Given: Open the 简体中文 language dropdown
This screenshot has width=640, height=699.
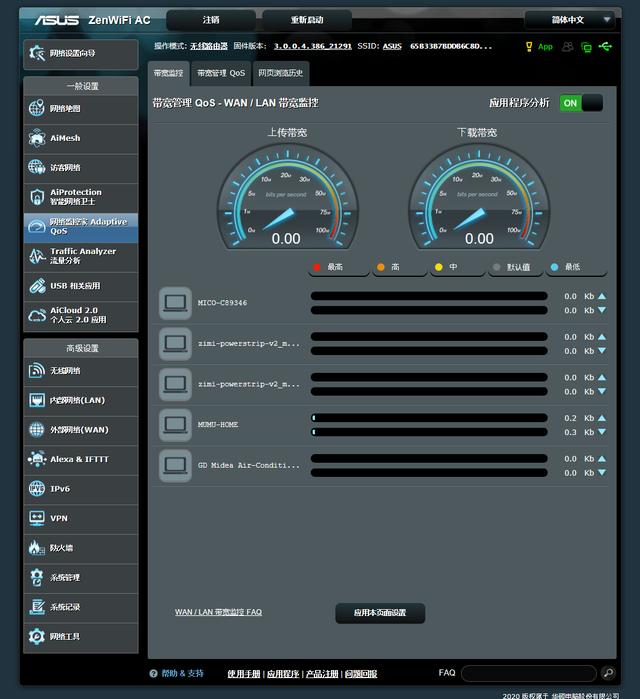Looking at the screenshot, I should (x=569, y=20).
